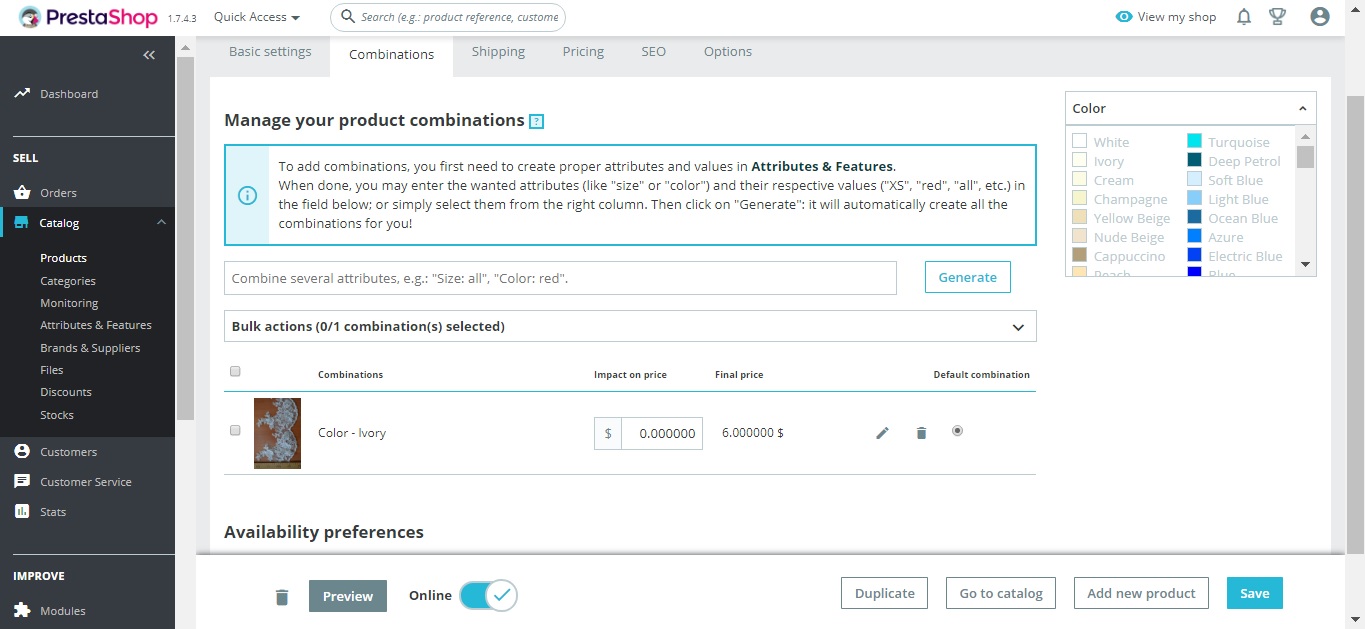
Task: Edit the Ivory combination with the pencil icon
Action: pyautogui.click(x=882, y=432)
